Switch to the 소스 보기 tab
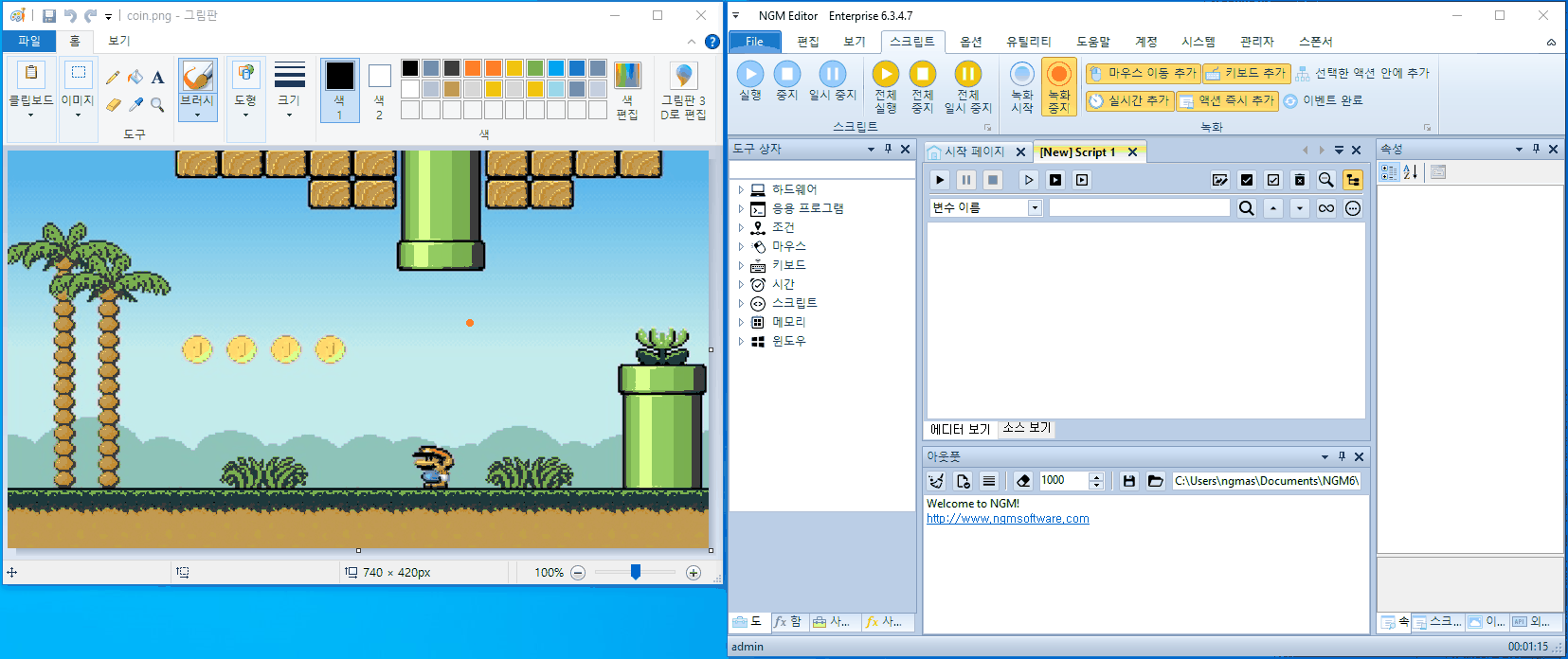The height and width of the screenshot is (659, 1568). point(1027,428)
